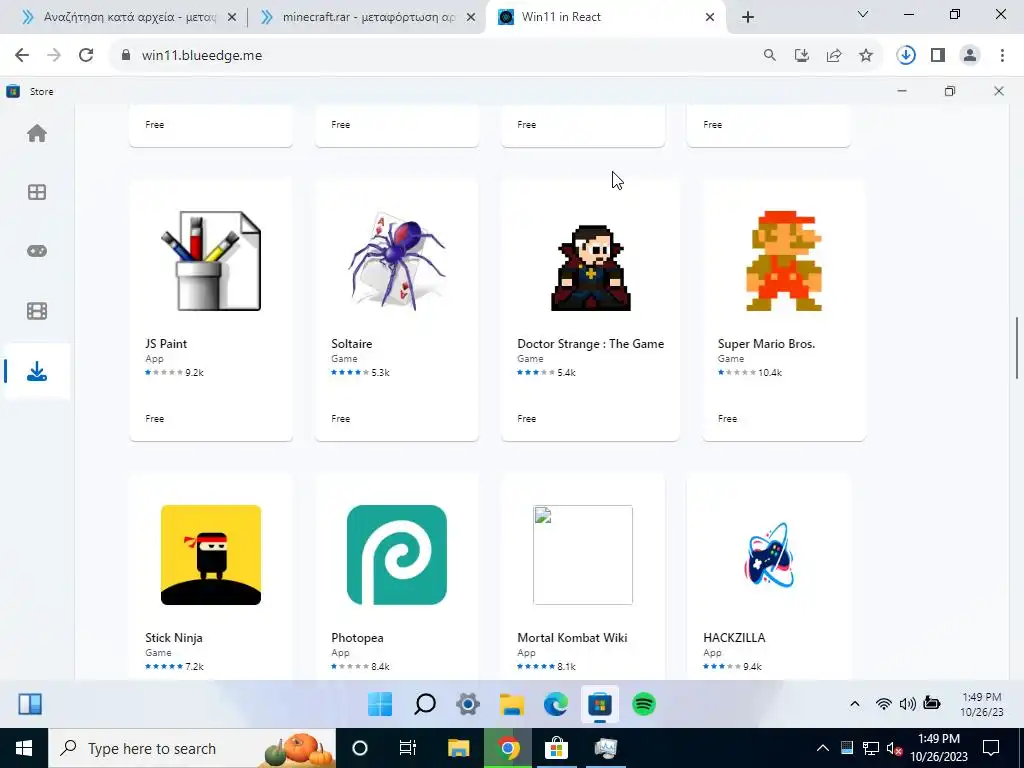Viewport: 1024px width, 768px height.
Task: Click the Doctor Strange : The Game title
Action: coord(590,344)
